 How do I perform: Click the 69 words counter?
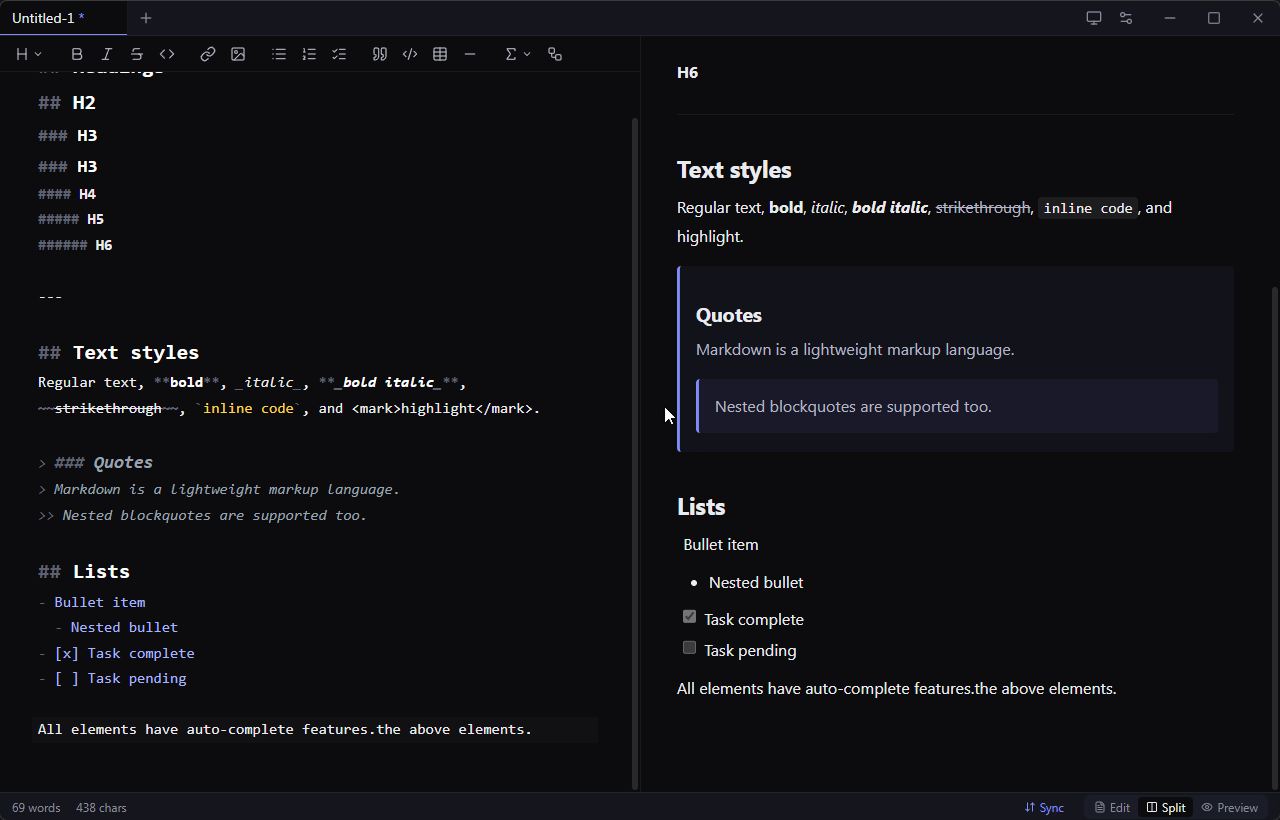point(36,808)
